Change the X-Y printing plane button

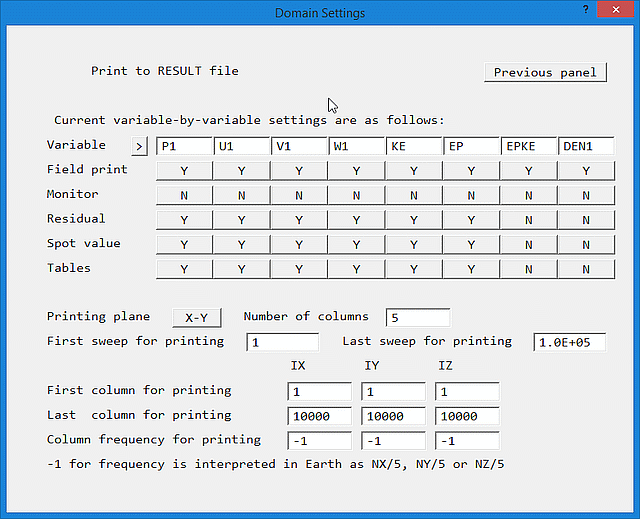pyautogui.click(x=196, y=317)
